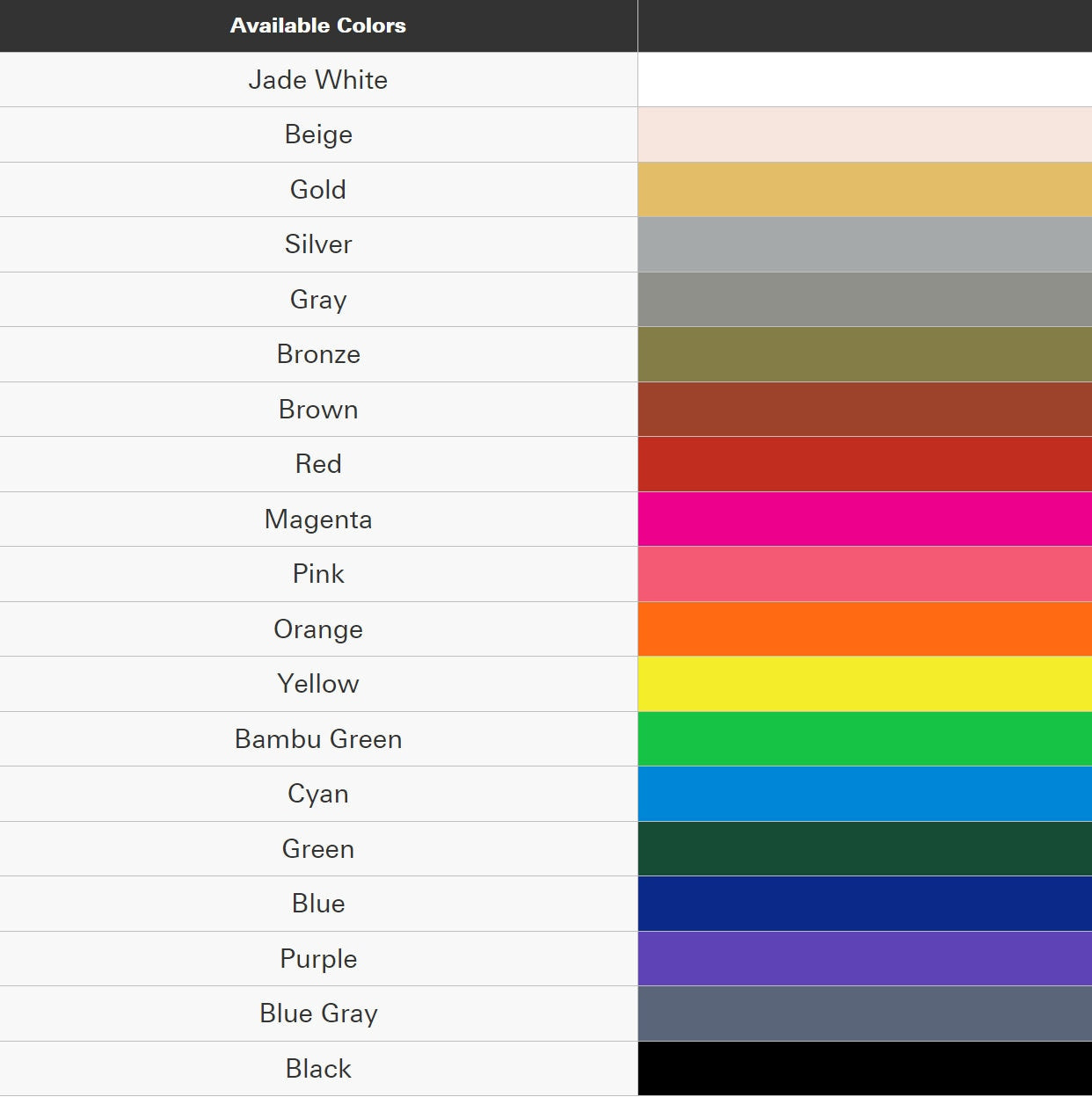Select the Blue Gray swatch
The height and width of the screenshot is (1097, 1092).
865,1013
